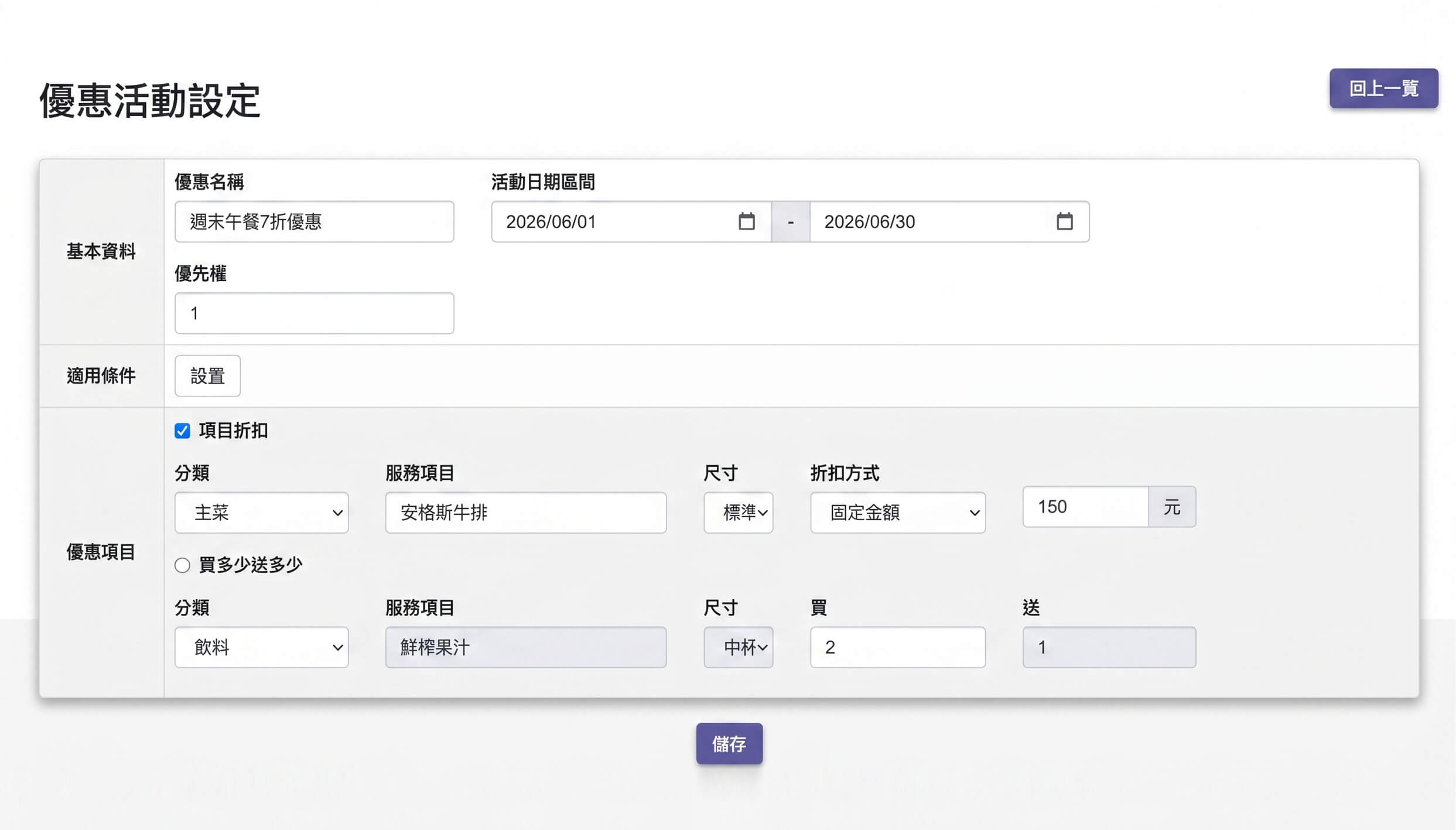Click the 優先權 priority field
The height and width of the screenshot is (830, 1456).
click(x=315, y=313)
